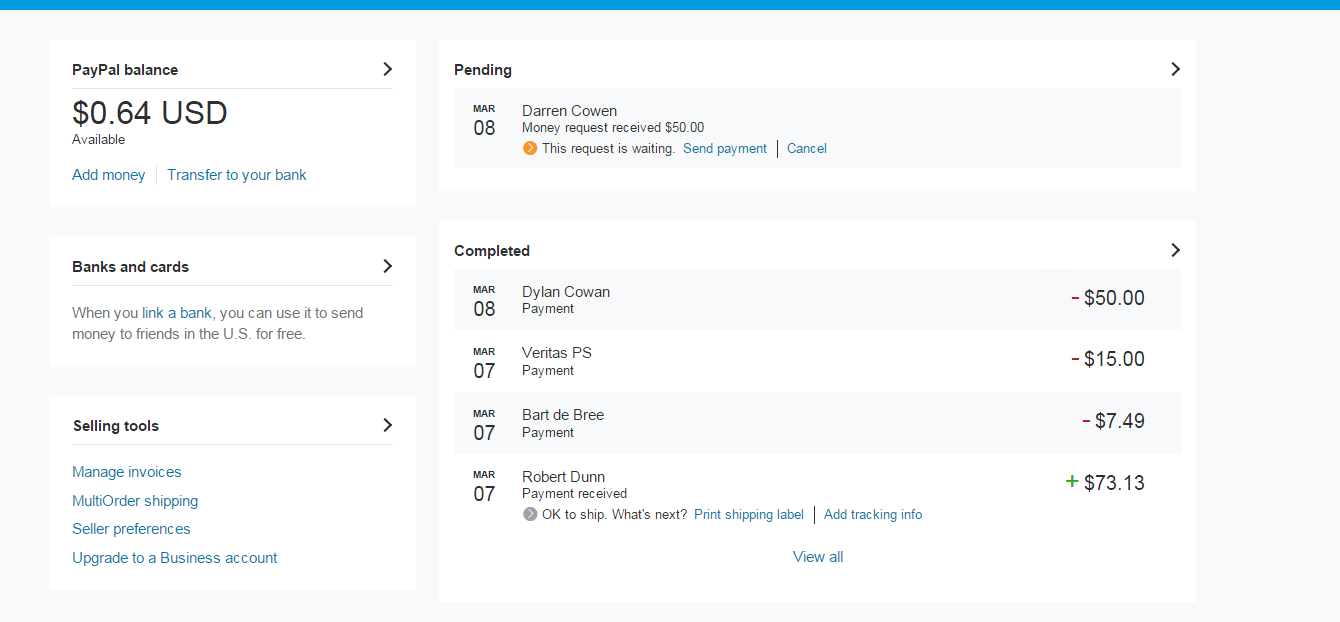Open Banks and cards chevron

(x=388, y=266)
